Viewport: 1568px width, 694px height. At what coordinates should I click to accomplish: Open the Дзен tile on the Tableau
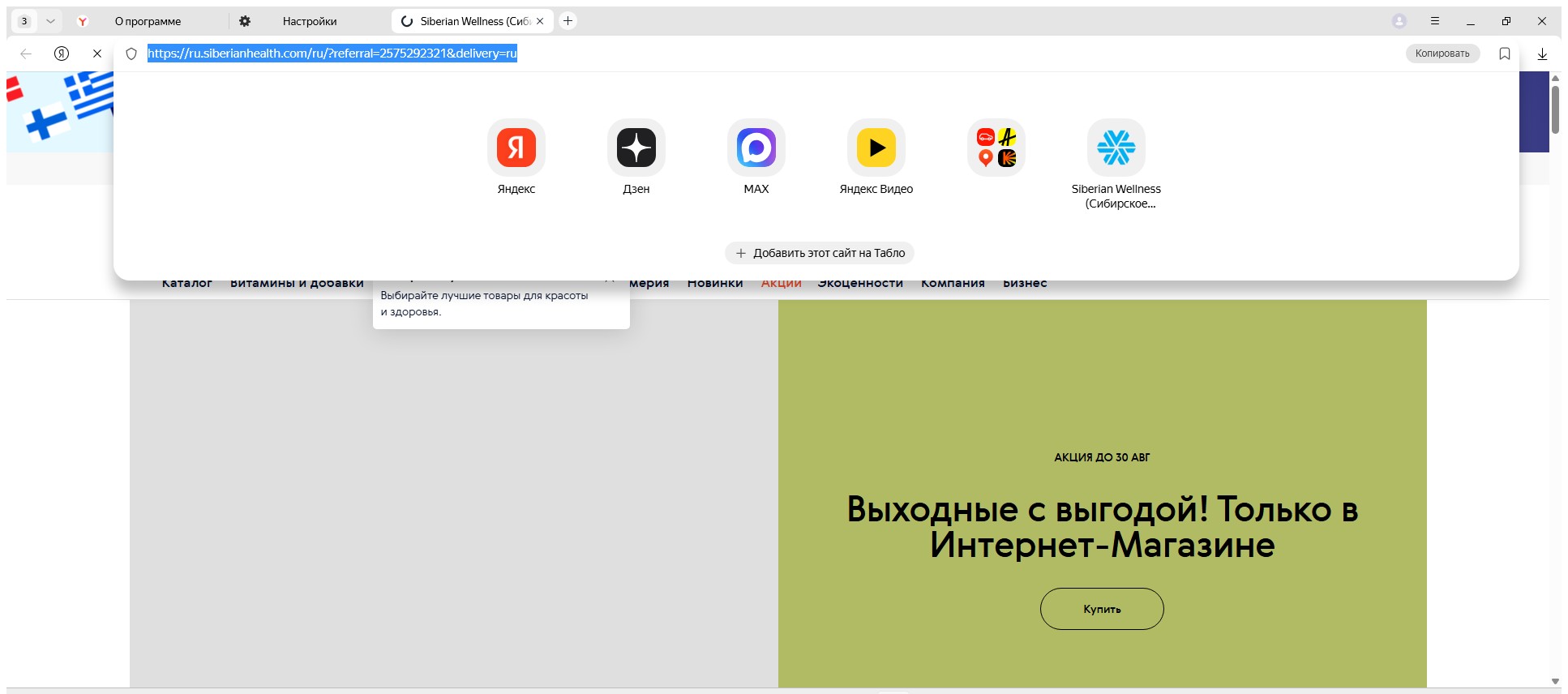point(636,148)
